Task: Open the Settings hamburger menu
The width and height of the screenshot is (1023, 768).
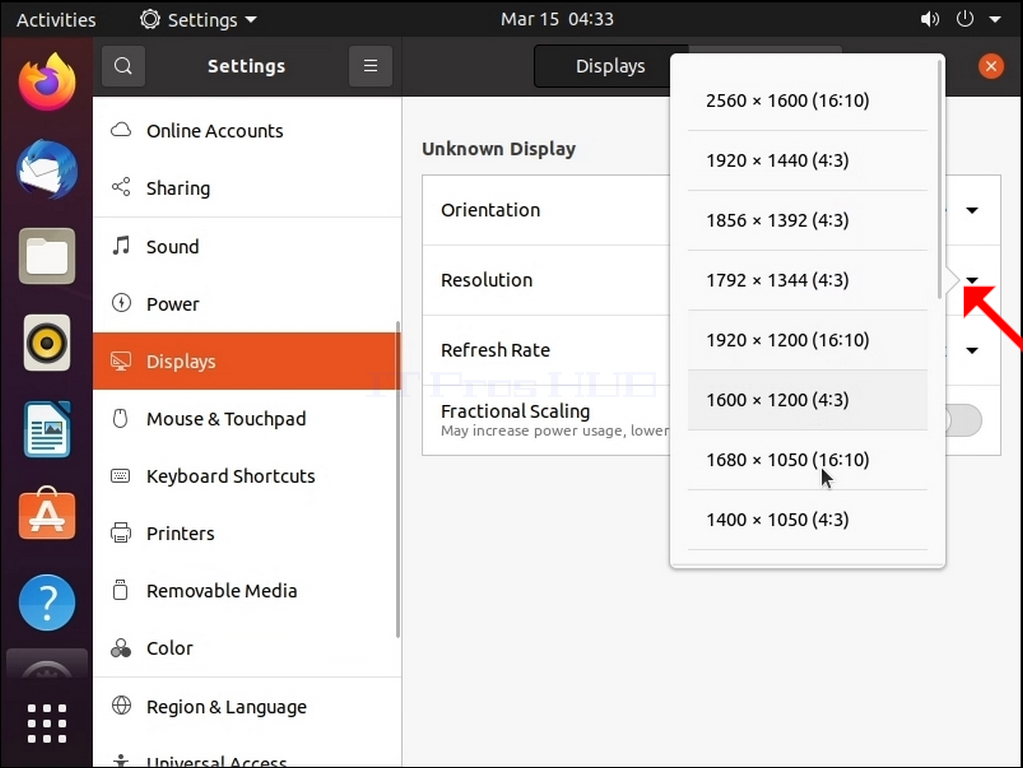Action: [371, 66]
